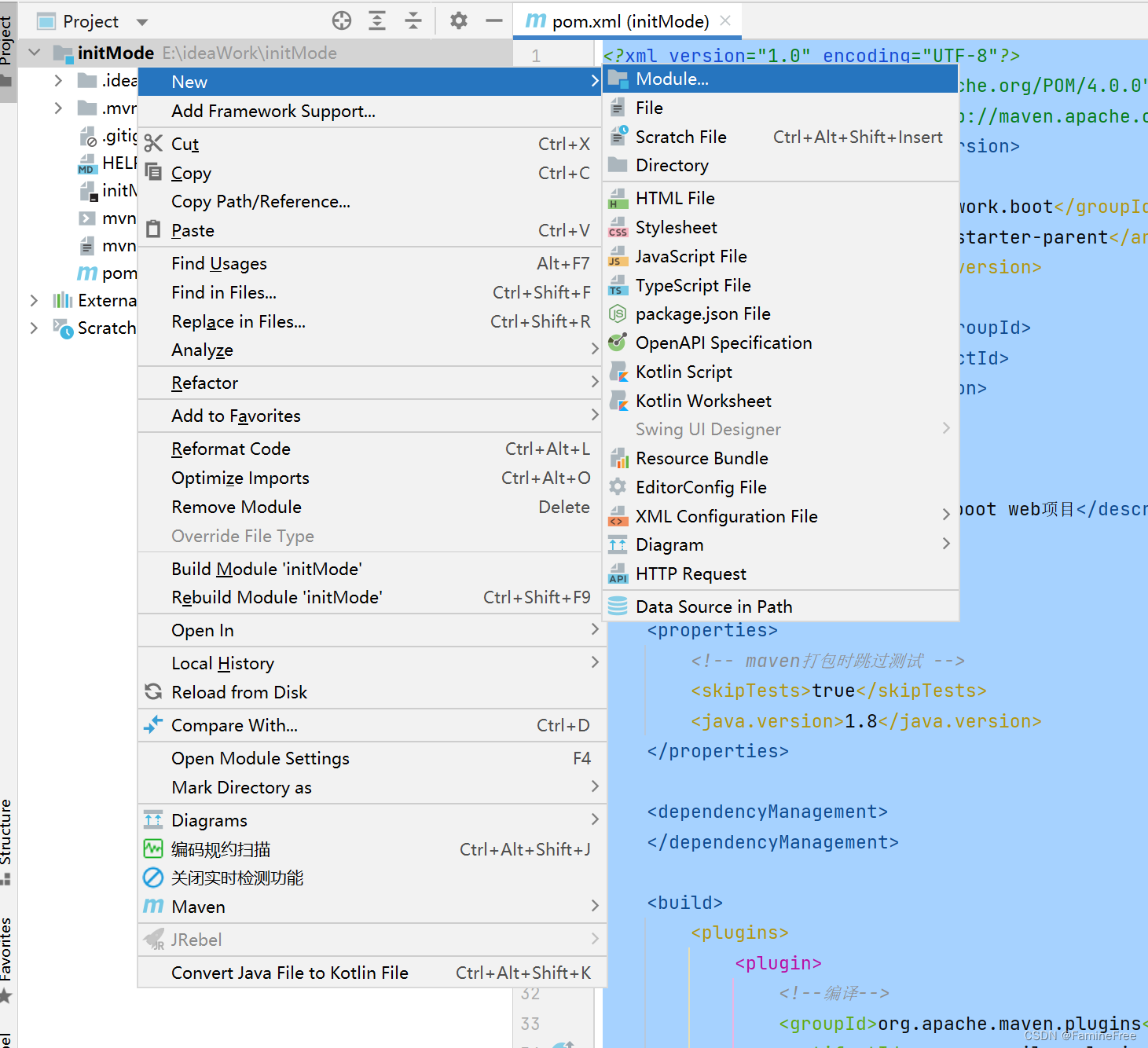Click the HTTP Request API icon
Screen dimensions: 1148x1048
coord(618,573)
